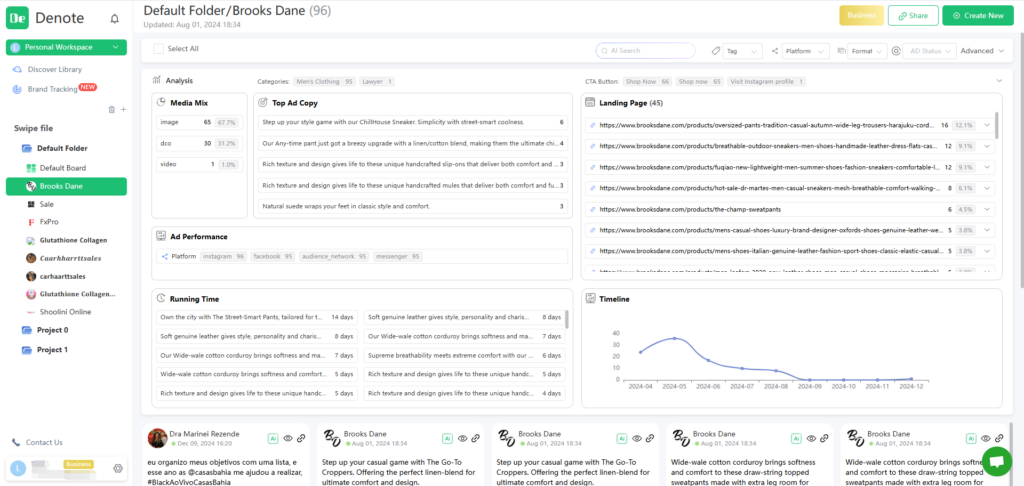Click the Project 1 folder icon
The image size is (1024, 486).
(x=27, y=349)
